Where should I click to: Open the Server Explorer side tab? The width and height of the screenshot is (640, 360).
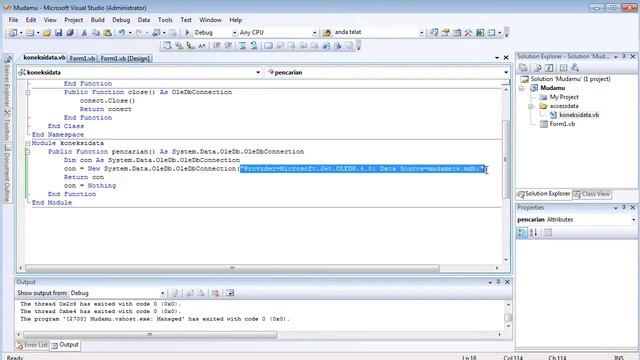point(7,81)
